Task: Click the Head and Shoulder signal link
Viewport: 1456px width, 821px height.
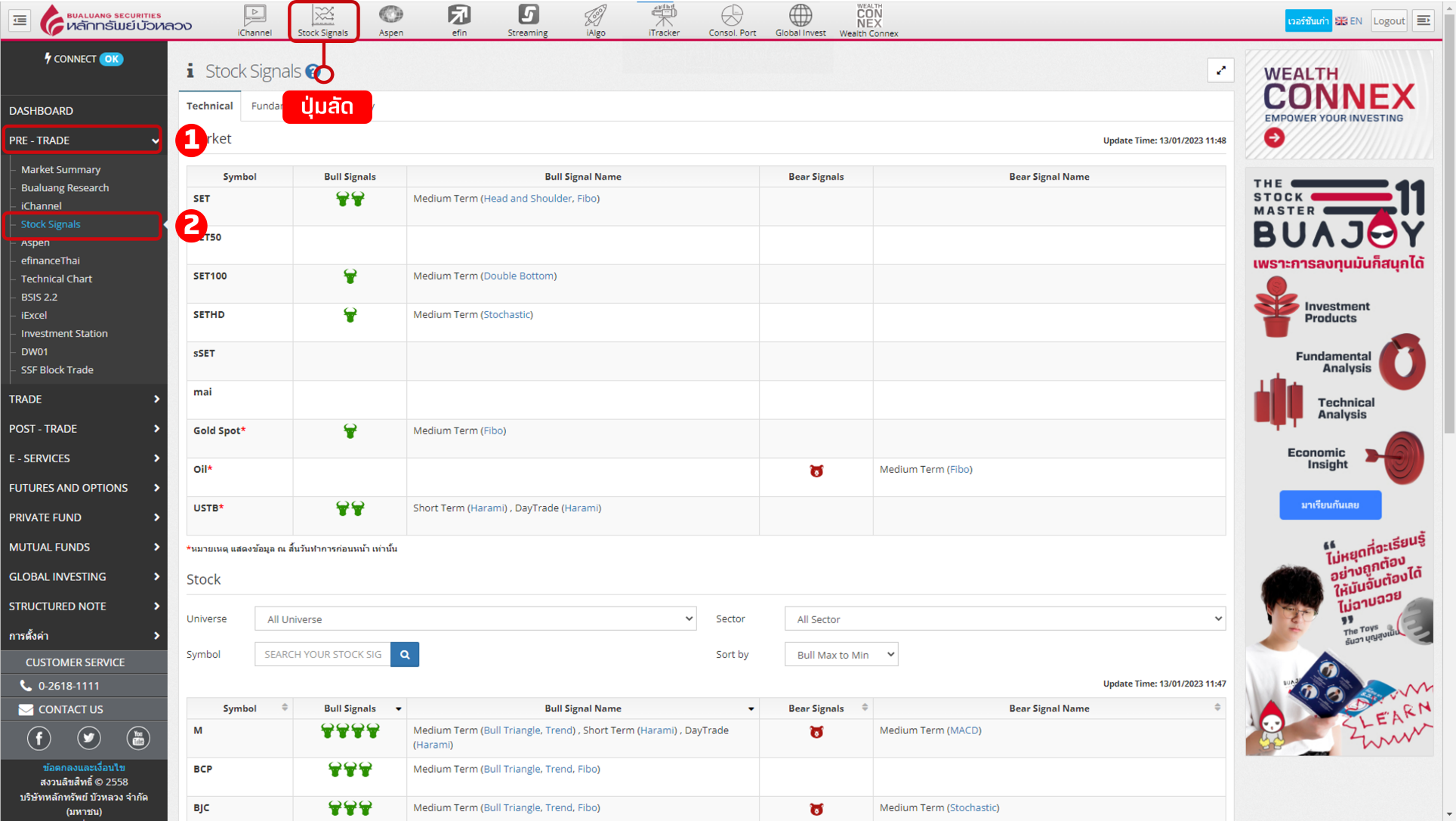Action: (x=528, y=199)
